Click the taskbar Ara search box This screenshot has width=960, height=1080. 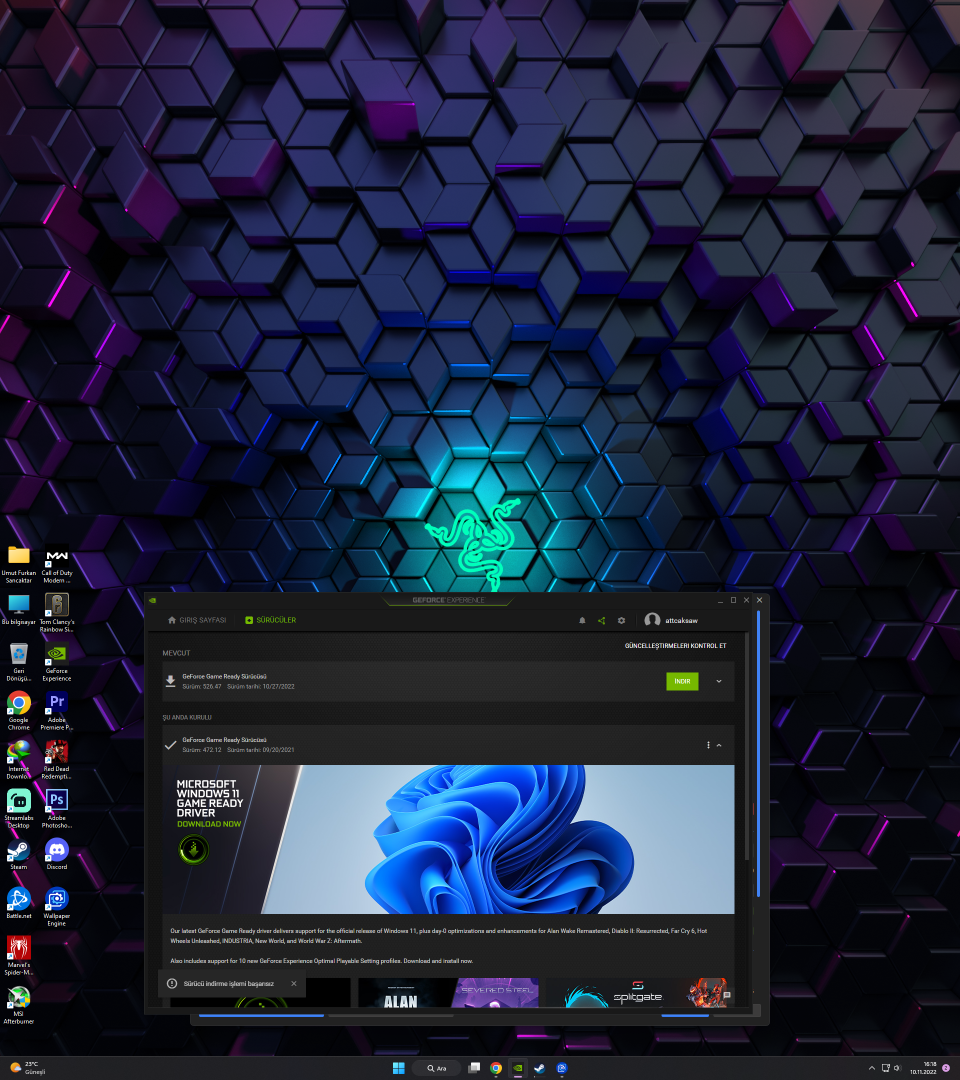click(x=437, y=1068)
